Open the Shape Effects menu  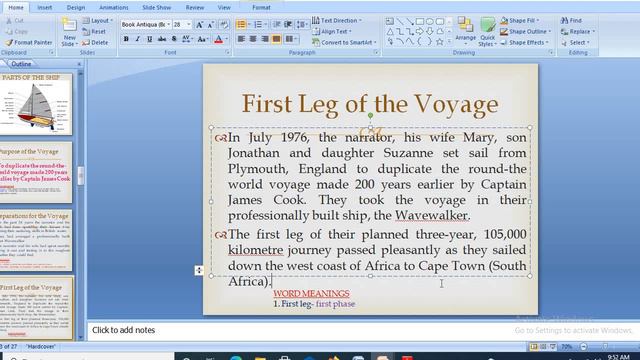(x=524, y=42)
